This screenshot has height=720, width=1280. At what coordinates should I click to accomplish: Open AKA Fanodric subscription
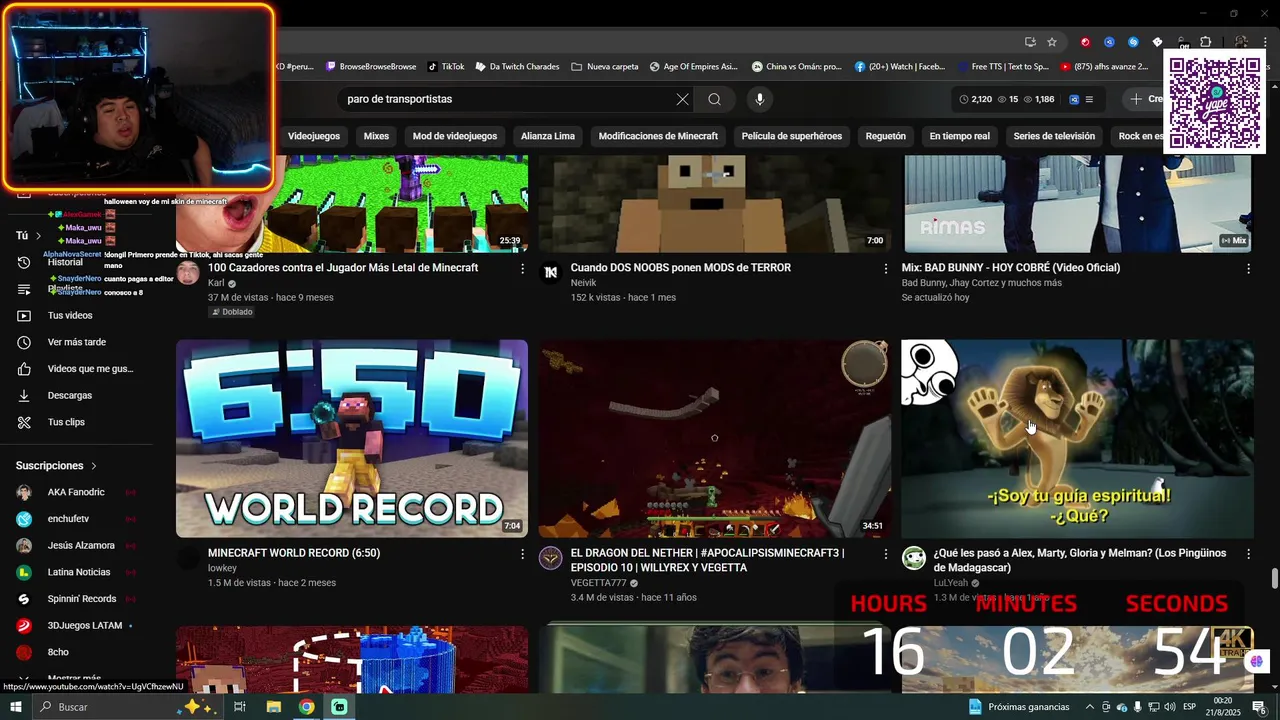tap(76, 492)
